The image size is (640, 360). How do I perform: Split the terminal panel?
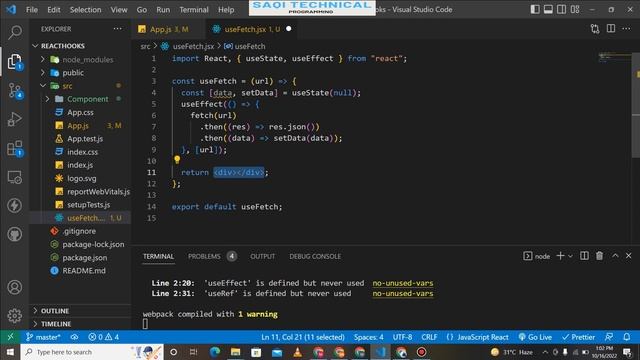[584, 256]
